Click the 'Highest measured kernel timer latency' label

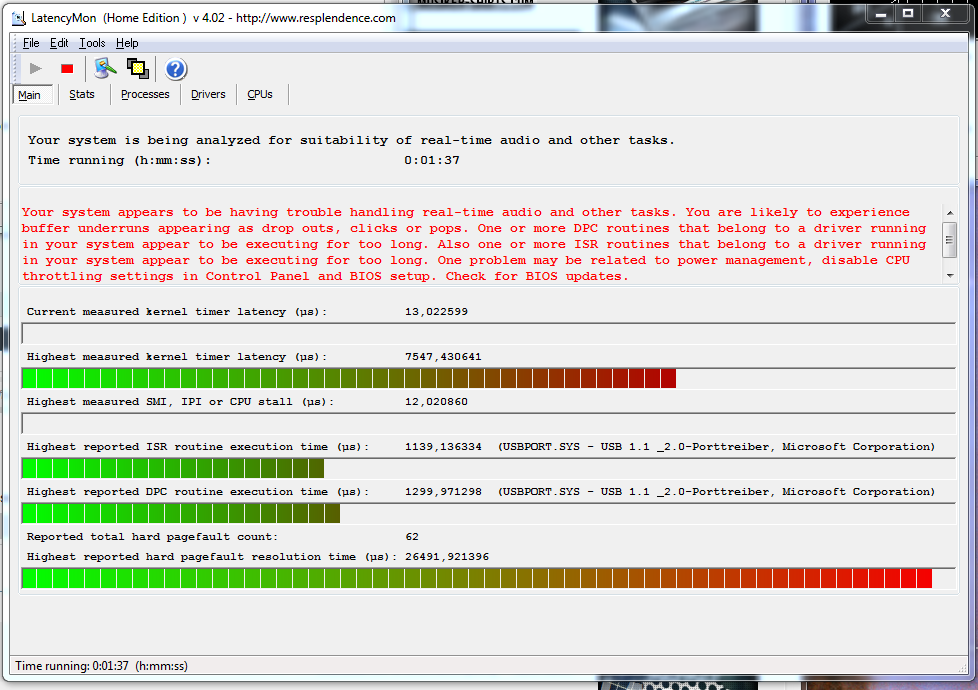[x=177, y=356]
